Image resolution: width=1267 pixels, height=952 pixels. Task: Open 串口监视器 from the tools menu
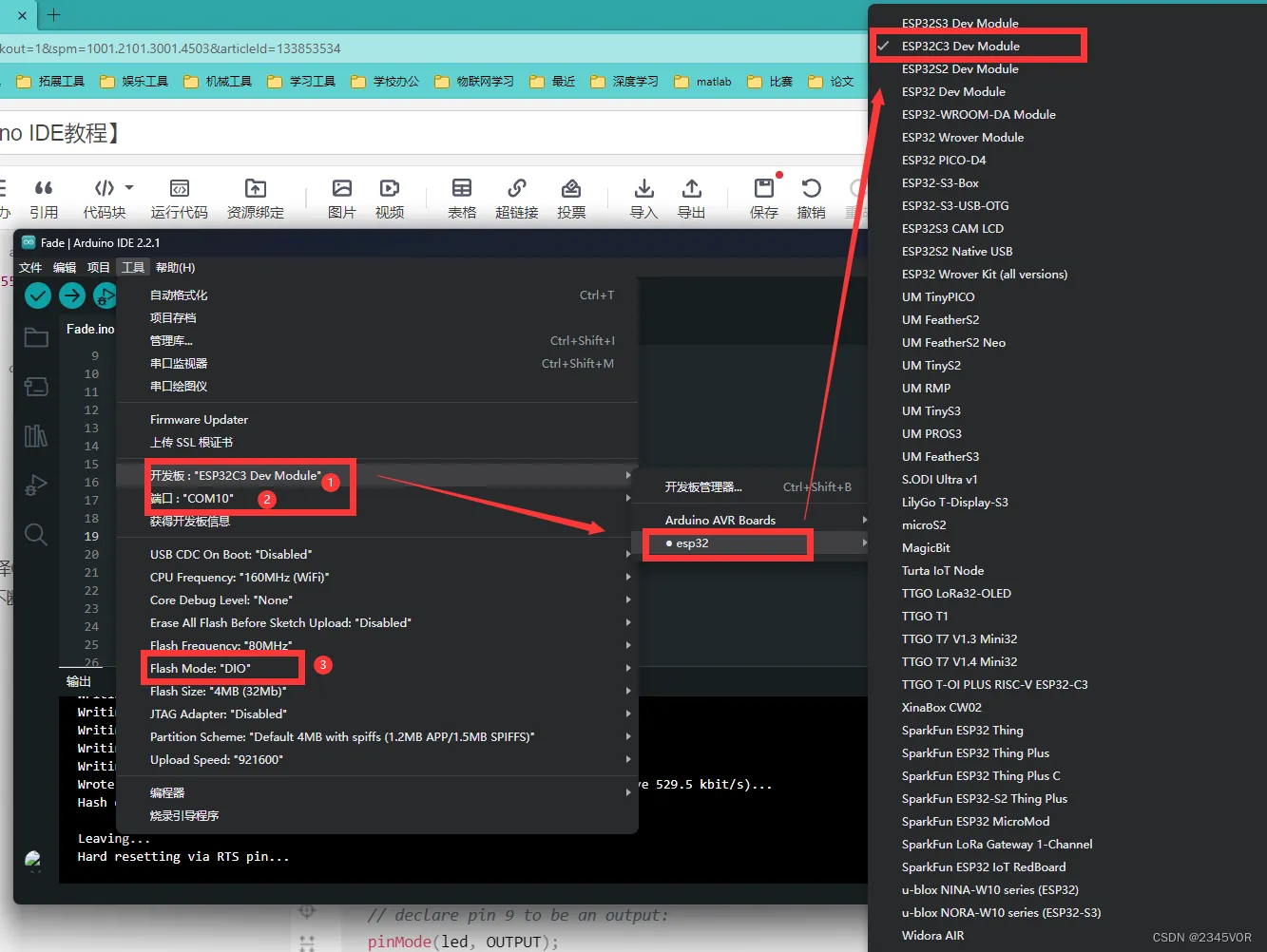click(376, 363)
